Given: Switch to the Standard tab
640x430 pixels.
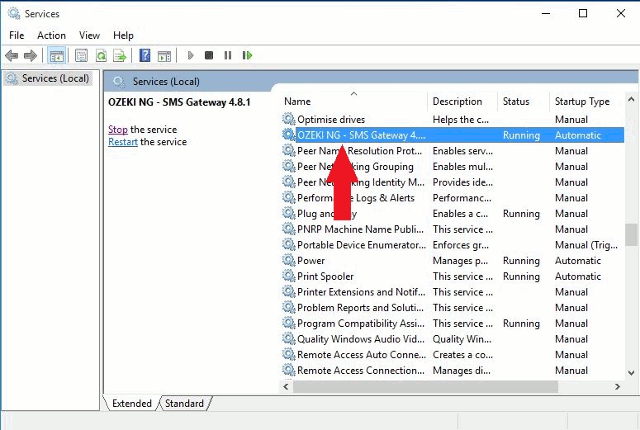Looking at the screenshot, I should 184,403.
